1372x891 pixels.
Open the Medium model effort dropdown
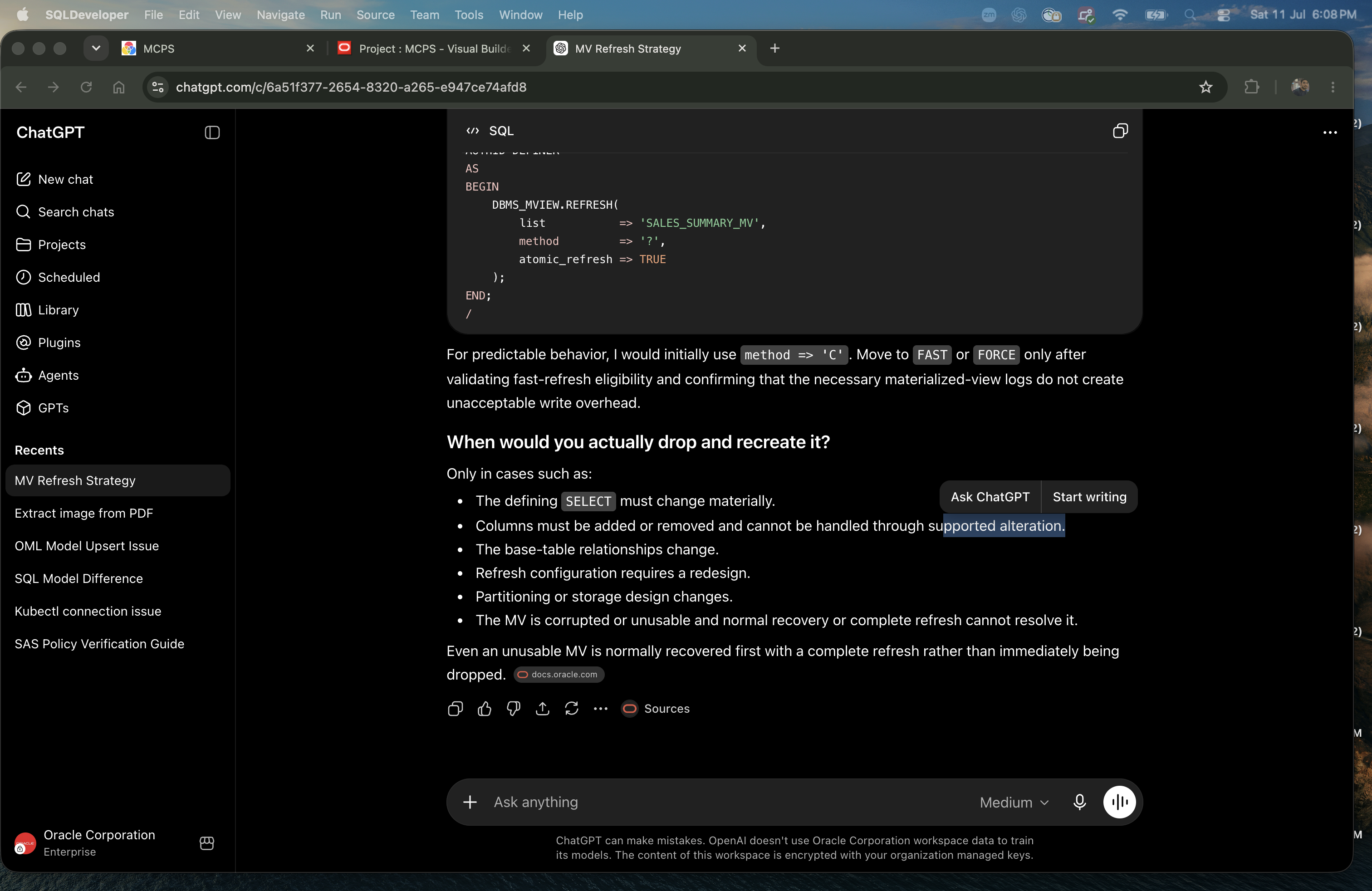tap(1014, 802)
